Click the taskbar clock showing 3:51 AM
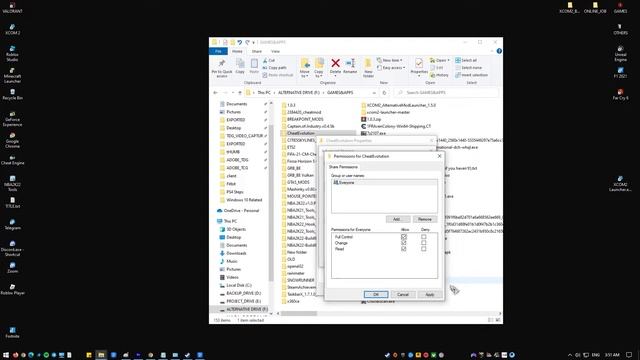 pos(612,355)
